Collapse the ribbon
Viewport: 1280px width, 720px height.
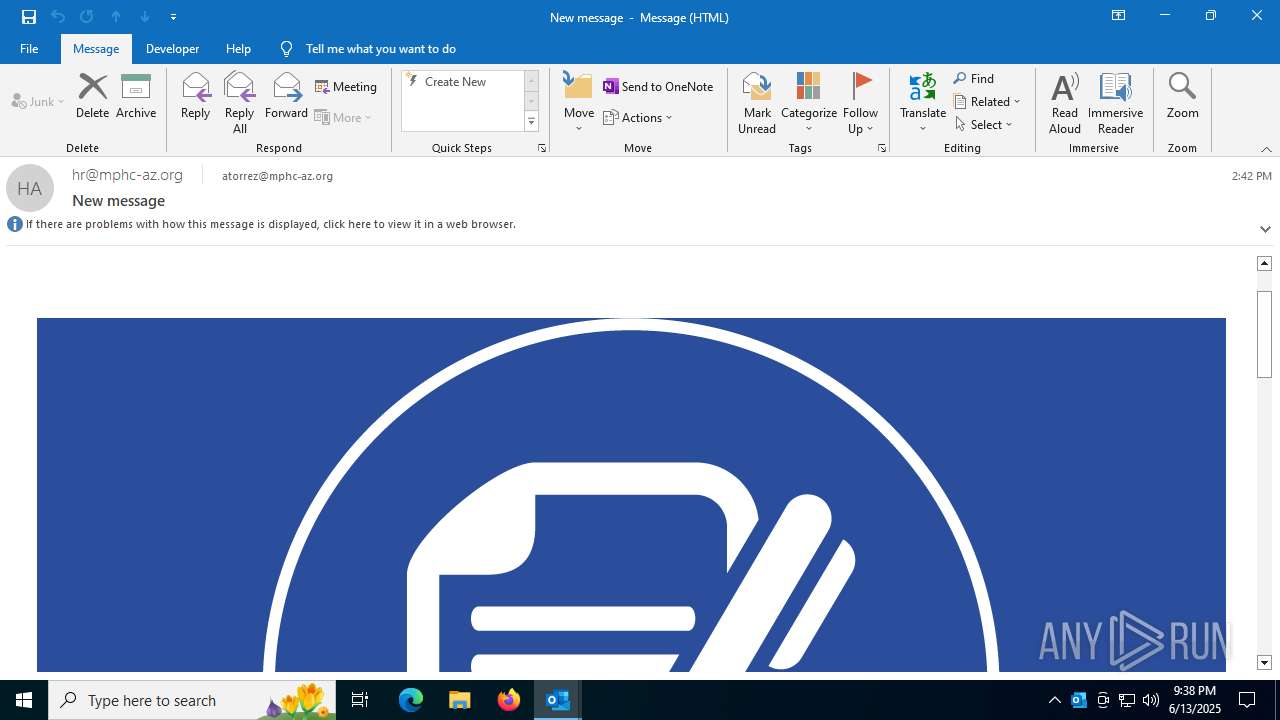pos(1266,149)
